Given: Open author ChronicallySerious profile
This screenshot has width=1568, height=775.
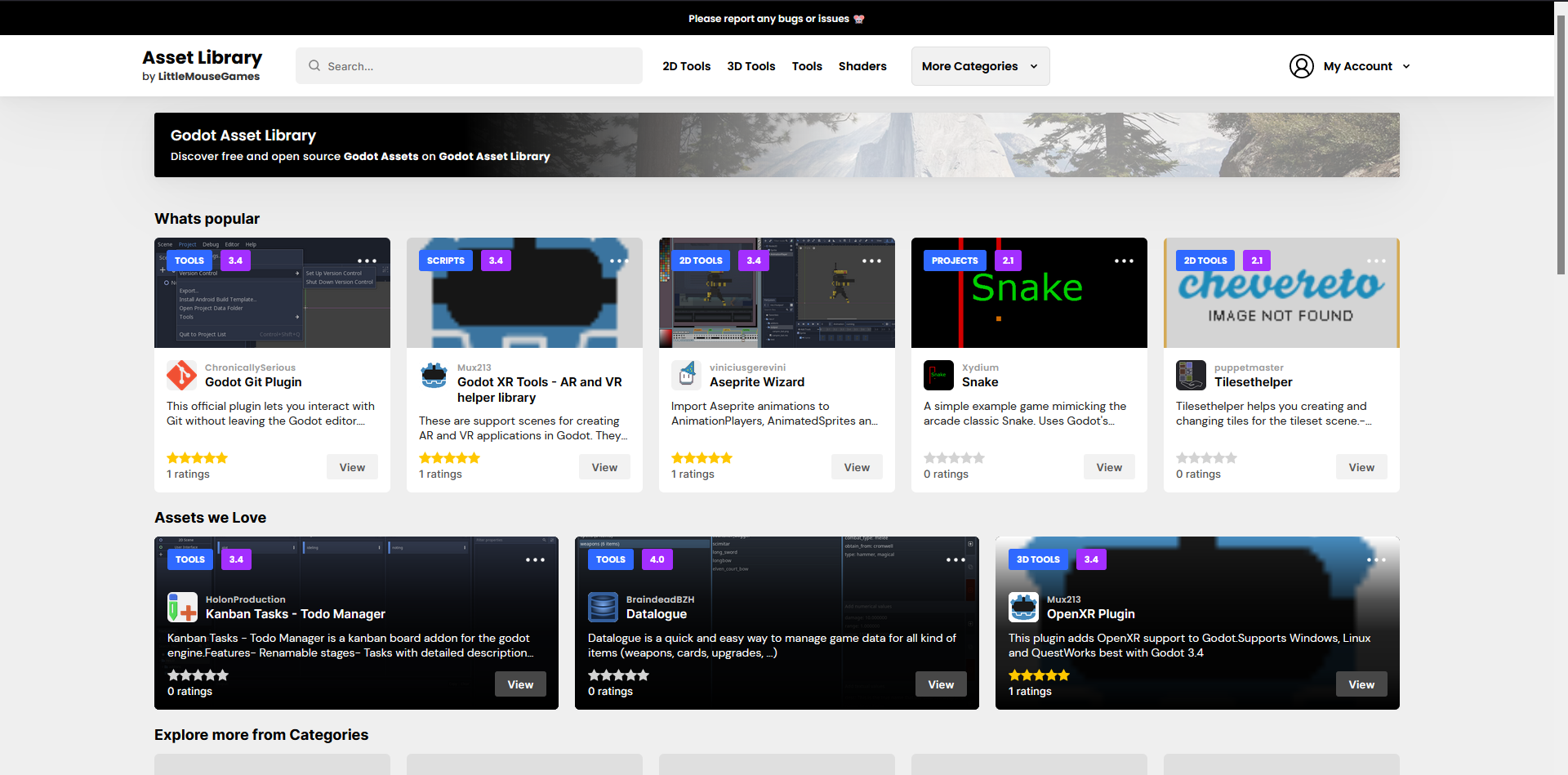Looking at the screenshot, I should (250, 367).
